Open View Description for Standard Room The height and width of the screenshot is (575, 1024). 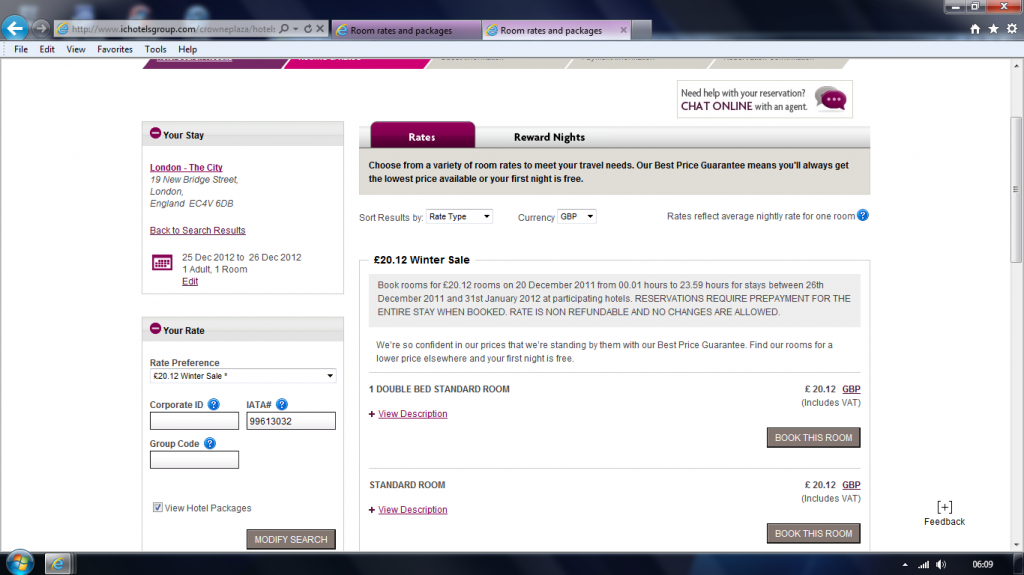pos(413,510)
